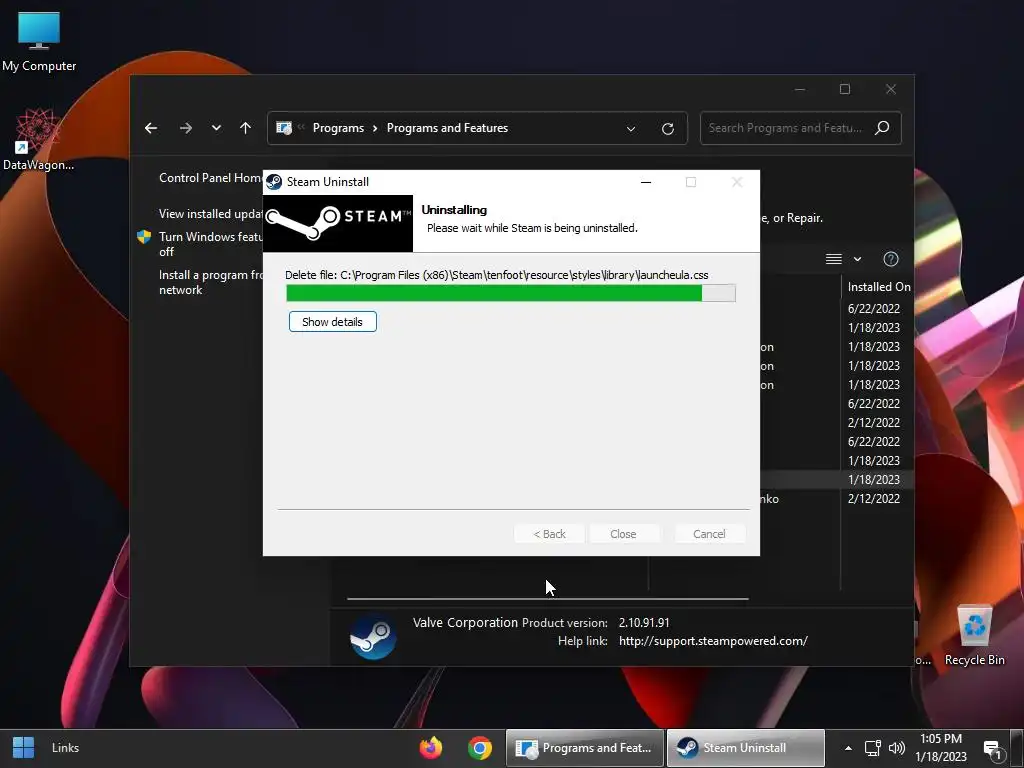Open the Windows Start button
1024x768 pixels.
pyautogui.click(x=24, y=748)
